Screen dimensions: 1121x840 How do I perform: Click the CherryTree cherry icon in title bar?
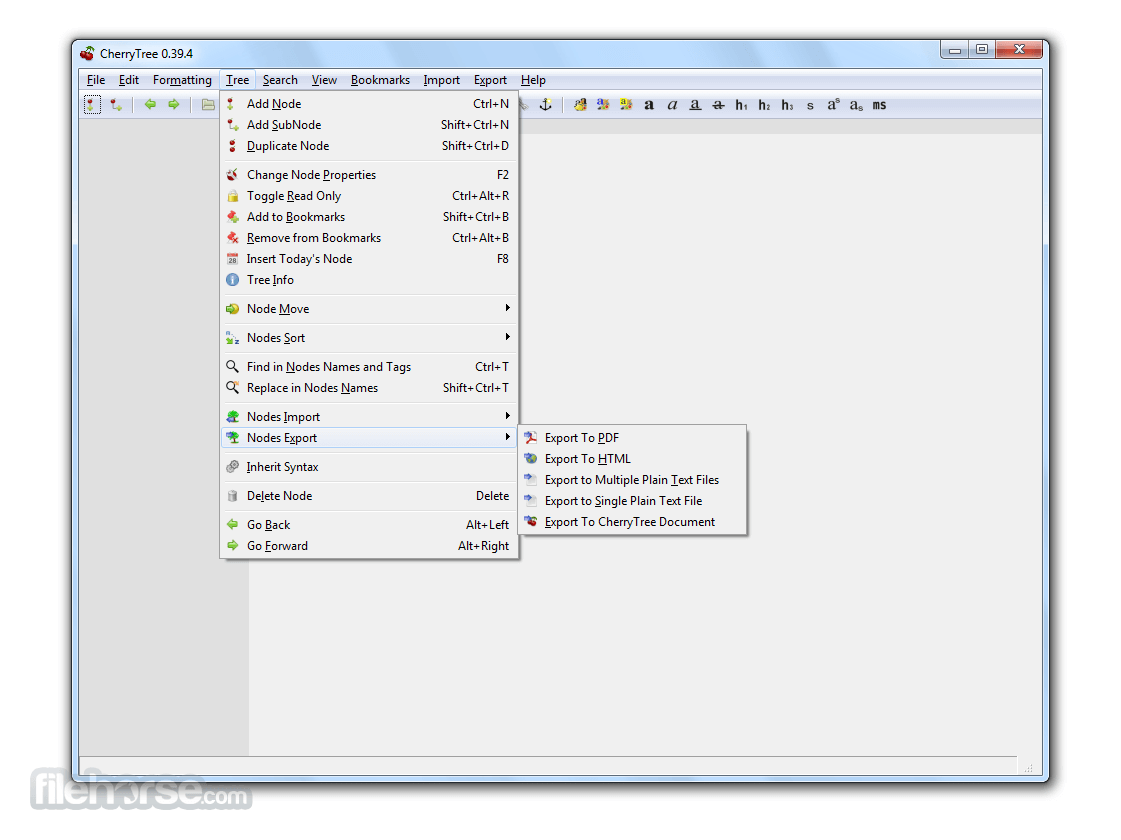[x=87, y=54]
